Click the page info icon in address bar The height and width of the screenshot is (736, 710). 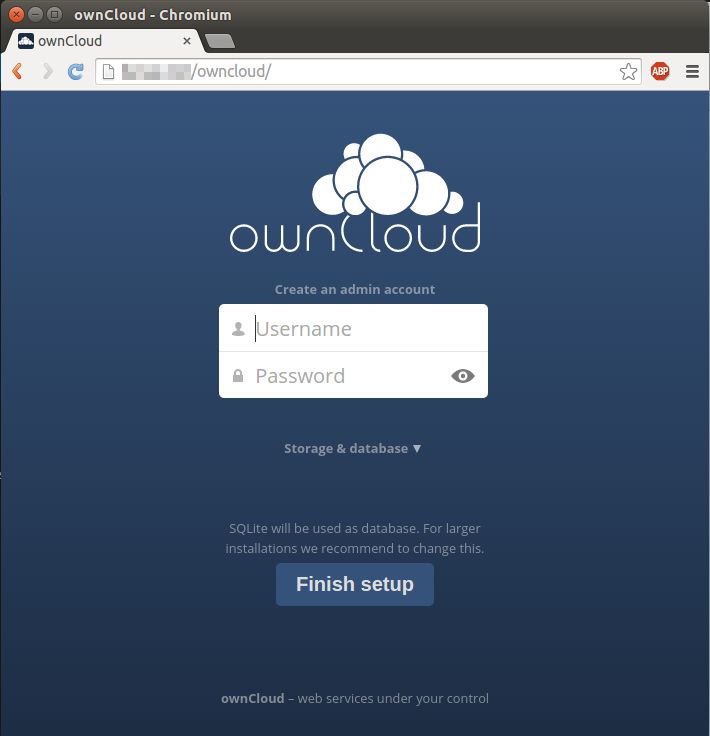[108, 72]
